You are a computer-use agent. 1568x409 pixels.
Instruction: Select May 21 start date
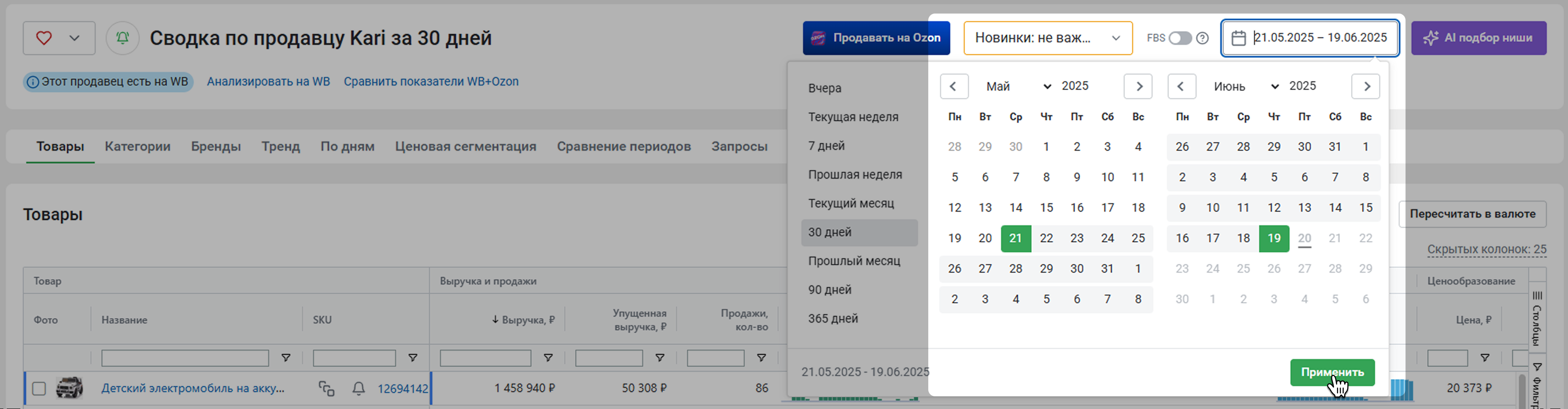coord(1015,238)
